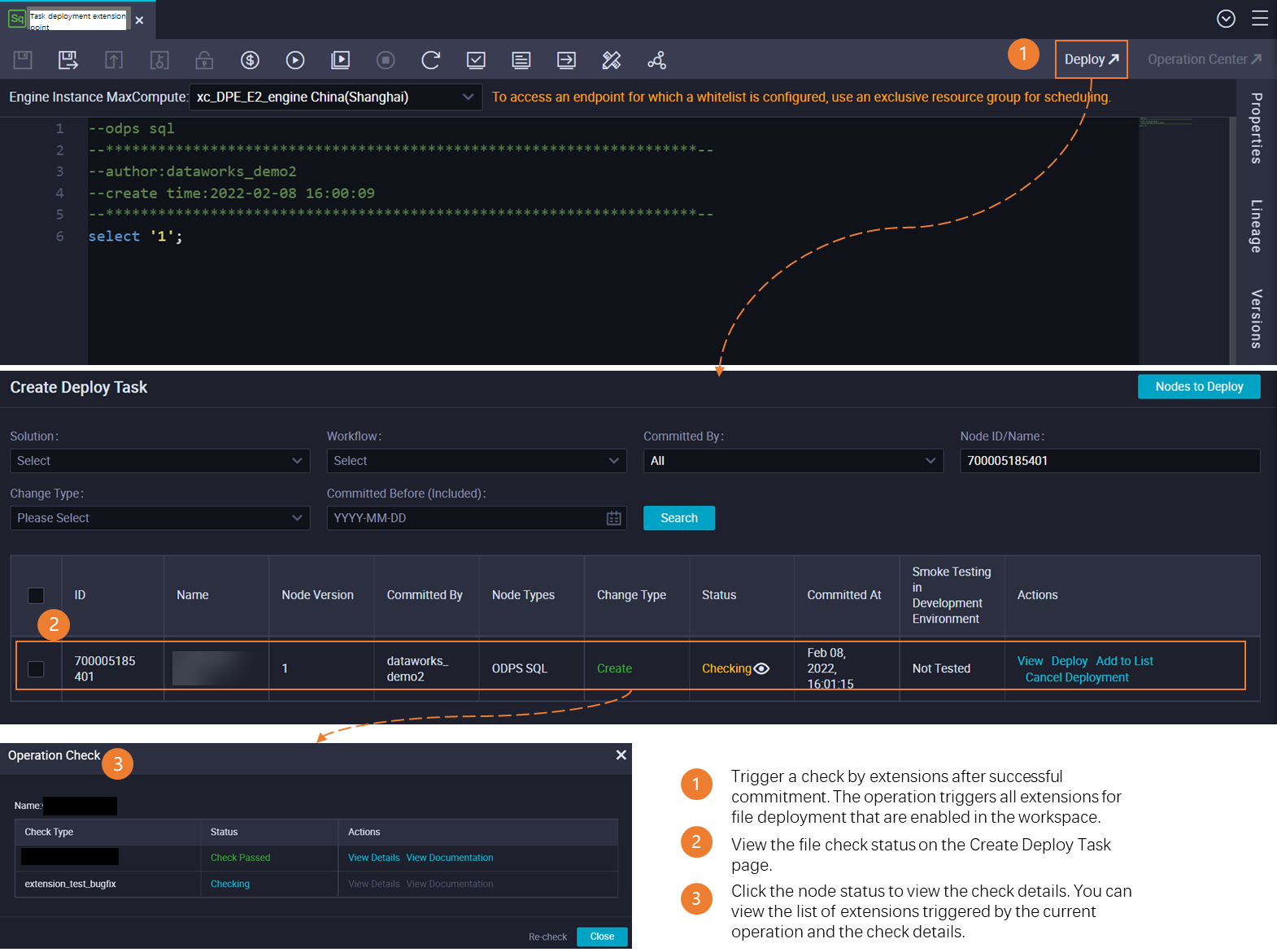Click the upward-arrow Commit icon
1277x952 pixels.
[x=114, y=59]
